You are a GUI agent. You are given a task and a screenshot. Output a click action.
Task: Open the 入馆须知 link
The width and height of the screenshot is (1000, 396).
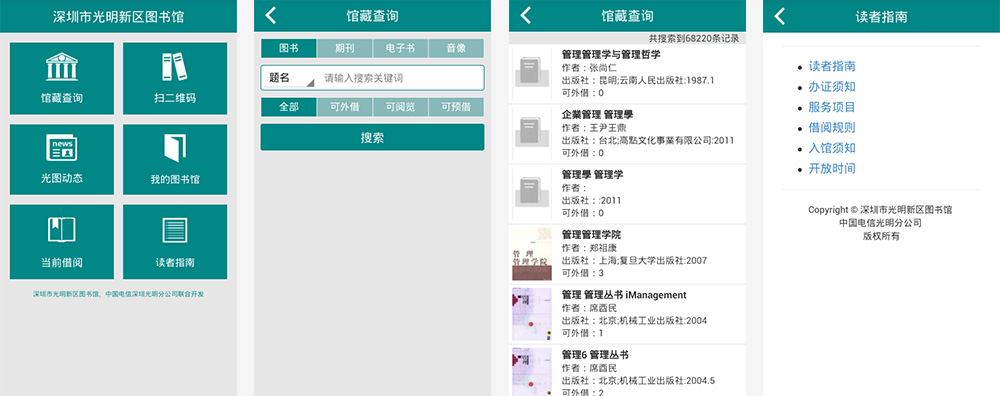[832, 148]
